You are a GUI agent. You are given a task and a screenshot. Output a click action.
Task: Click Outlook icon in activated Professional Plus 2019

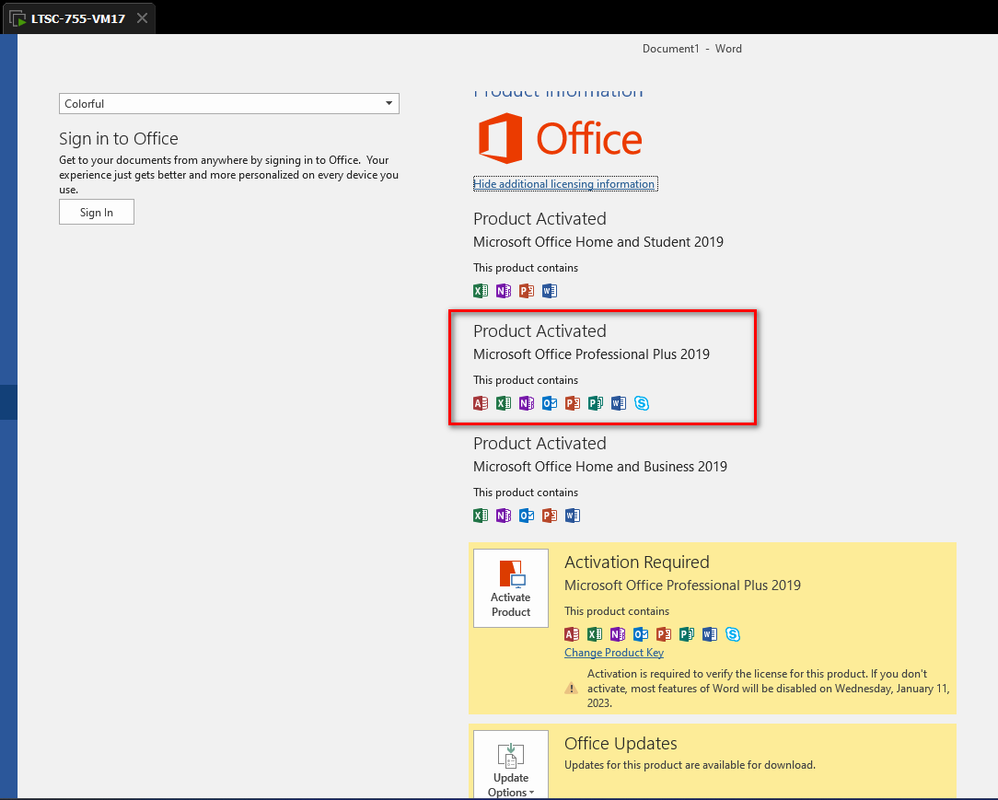[549, 403]
